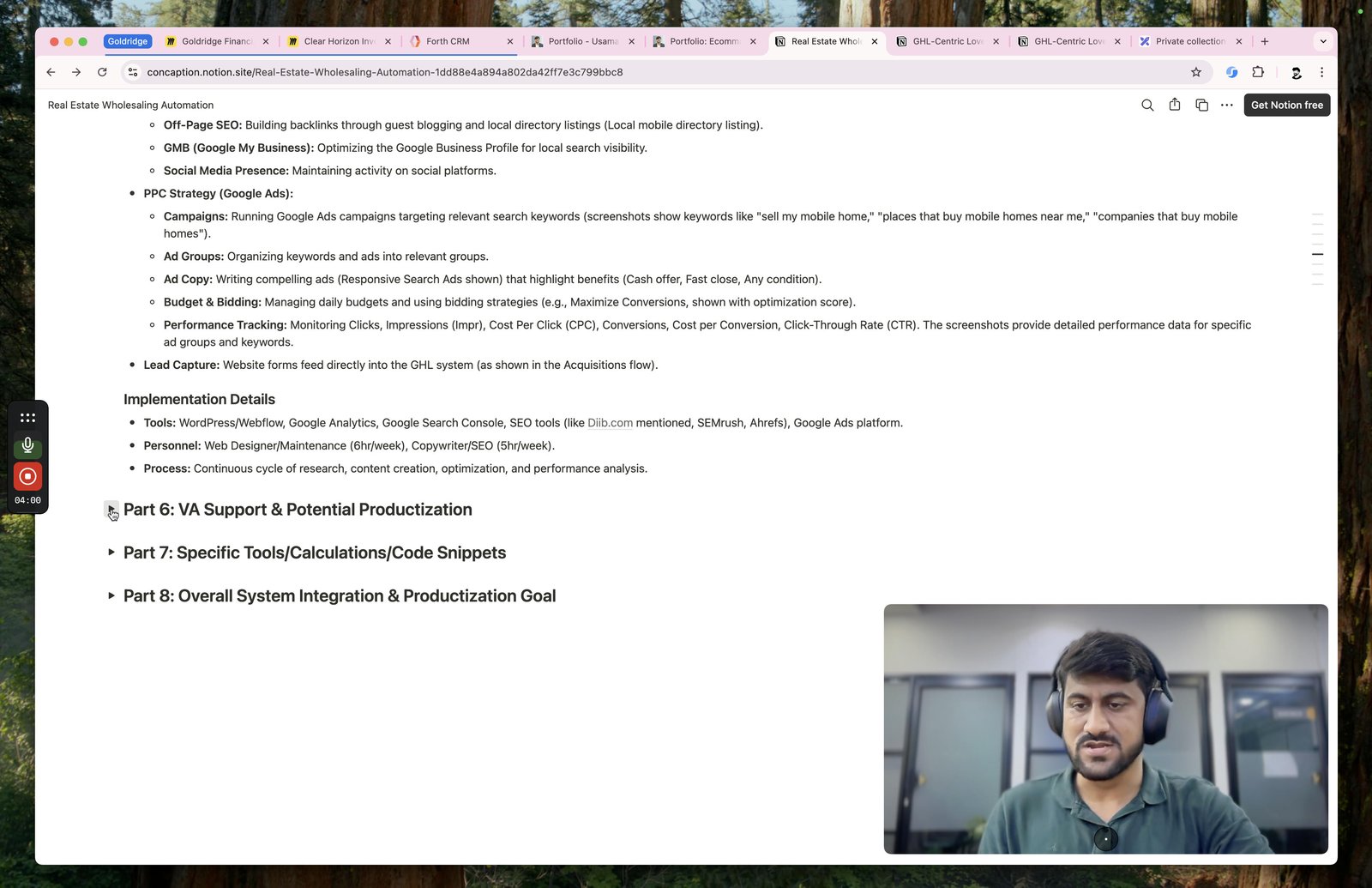Mute the recorder microphone
1372x888 pixels.
click(x=27, y=445)
